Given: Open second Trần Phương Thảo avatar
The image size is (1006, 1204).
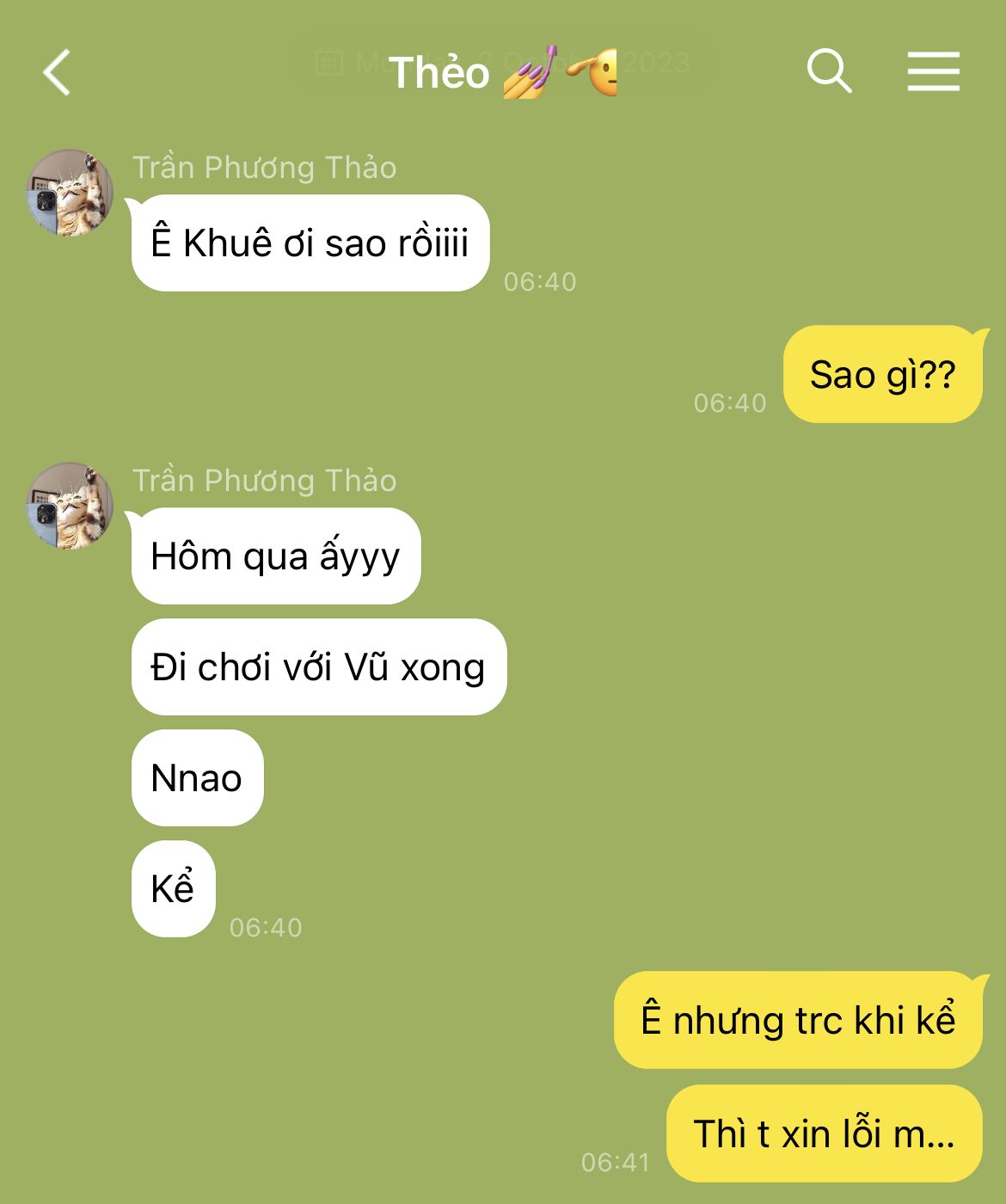Looking at the screenshot, I should pos(70,506).
